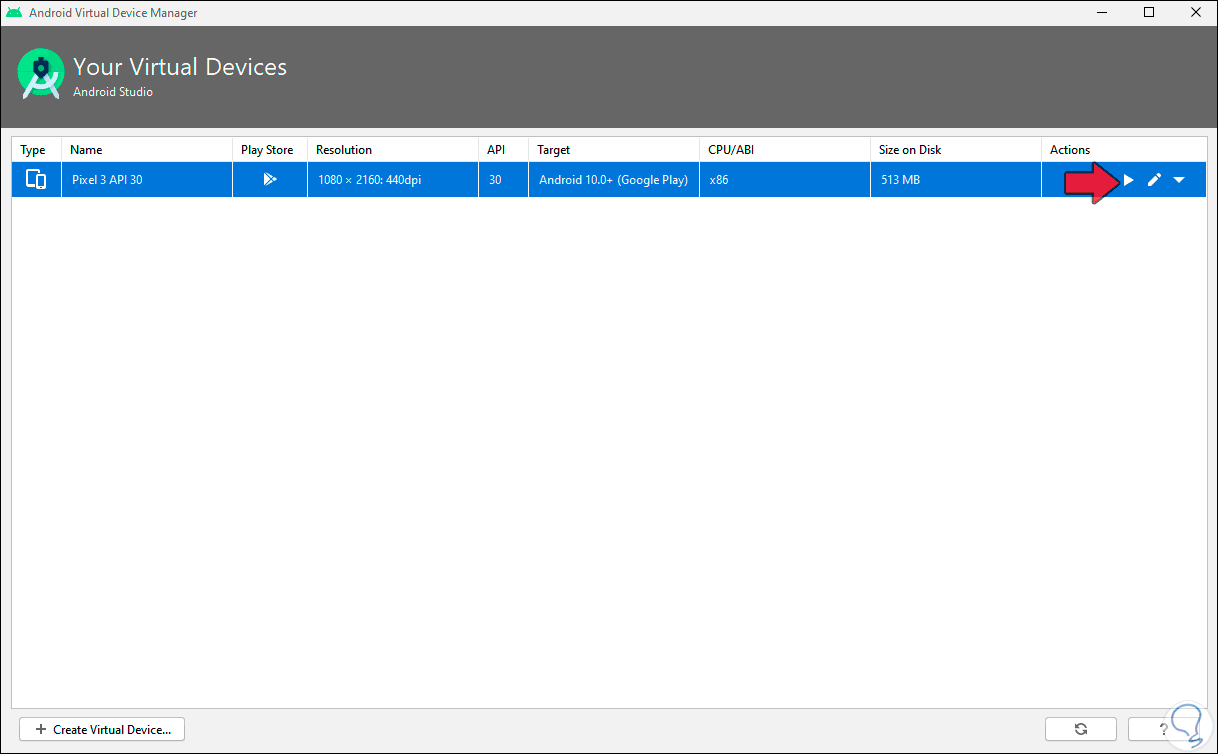
Task: Click Create Virtual Device button
Action: [x=102, y=729]
